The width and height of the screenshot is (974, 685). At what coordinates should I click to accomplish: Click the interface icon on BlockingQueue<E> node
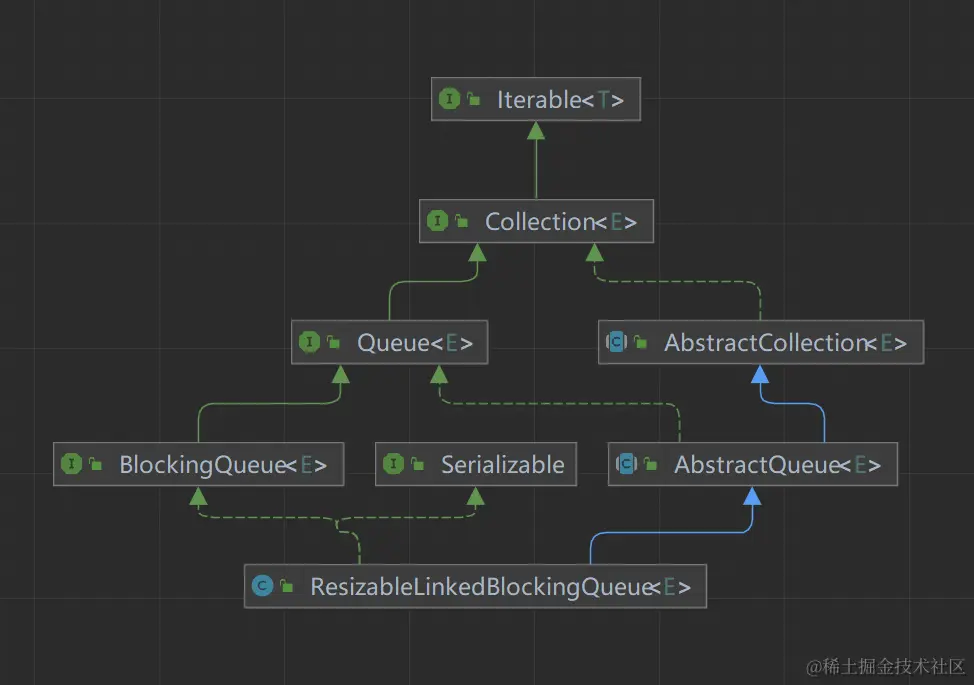(71, 463)
